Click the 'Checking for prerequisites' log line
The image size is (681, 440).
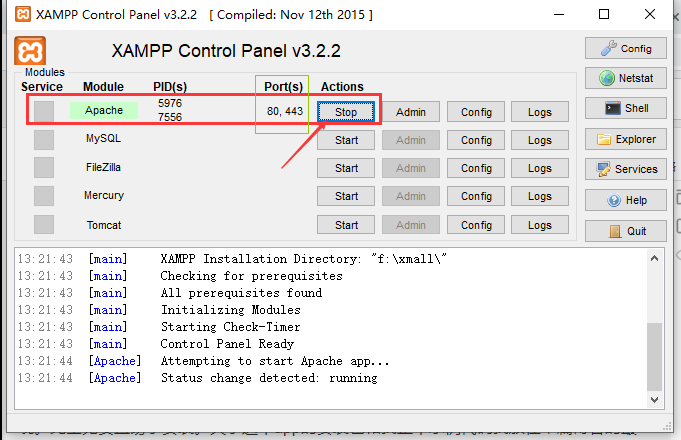[251, 276]
